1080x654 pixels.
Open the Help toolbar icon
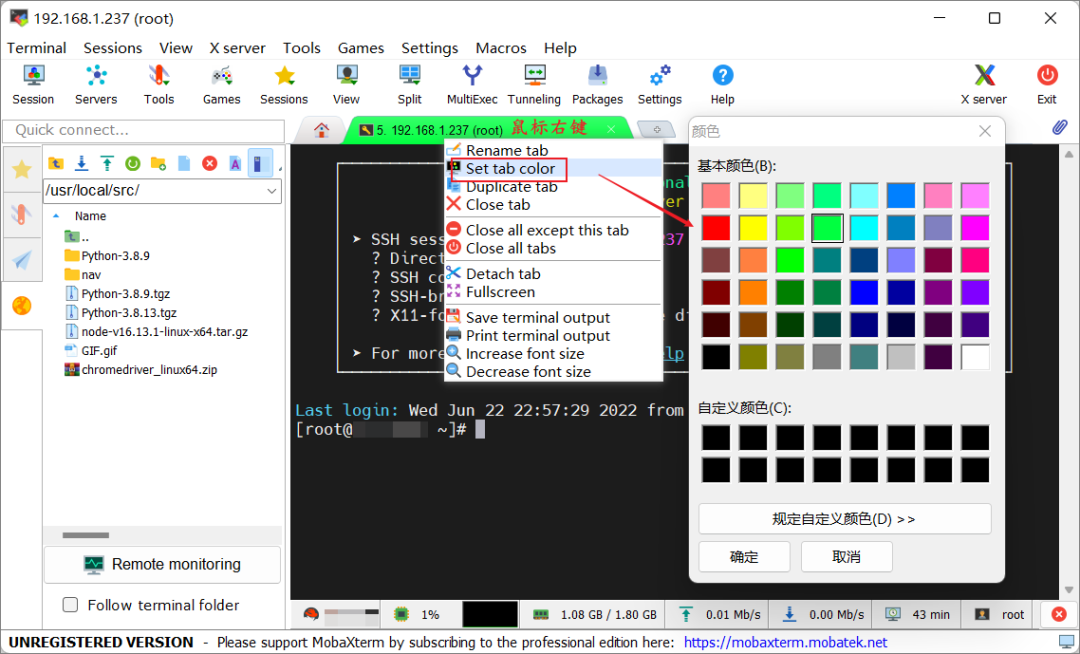point(723,85)
